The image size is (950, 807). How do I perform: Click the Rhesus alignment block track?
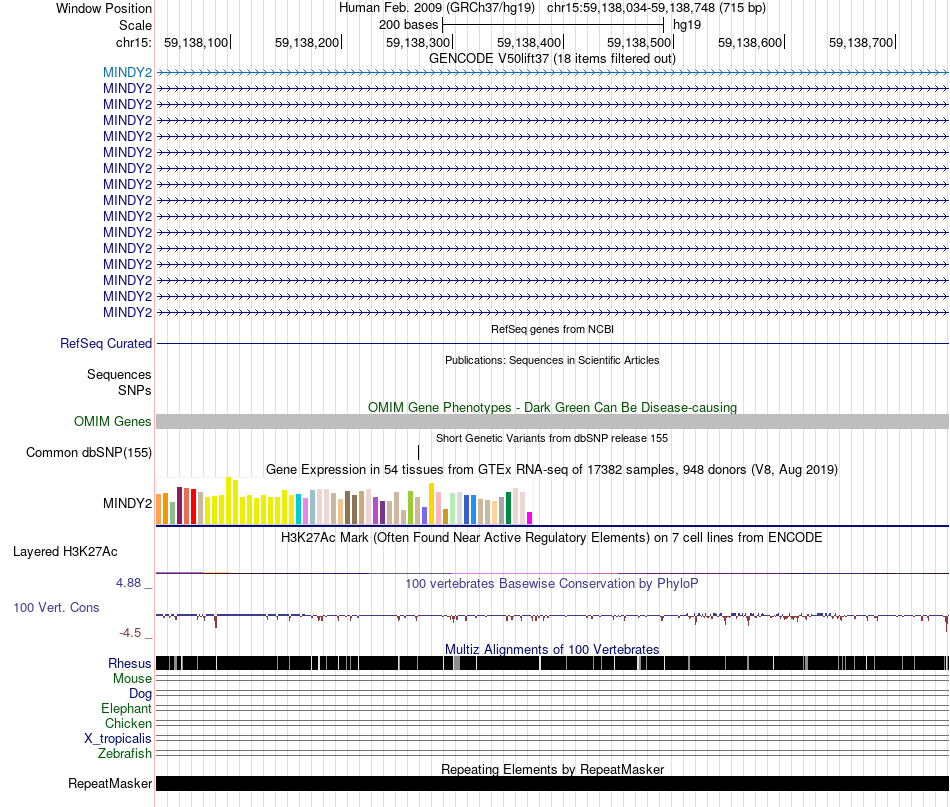[552, 663]
